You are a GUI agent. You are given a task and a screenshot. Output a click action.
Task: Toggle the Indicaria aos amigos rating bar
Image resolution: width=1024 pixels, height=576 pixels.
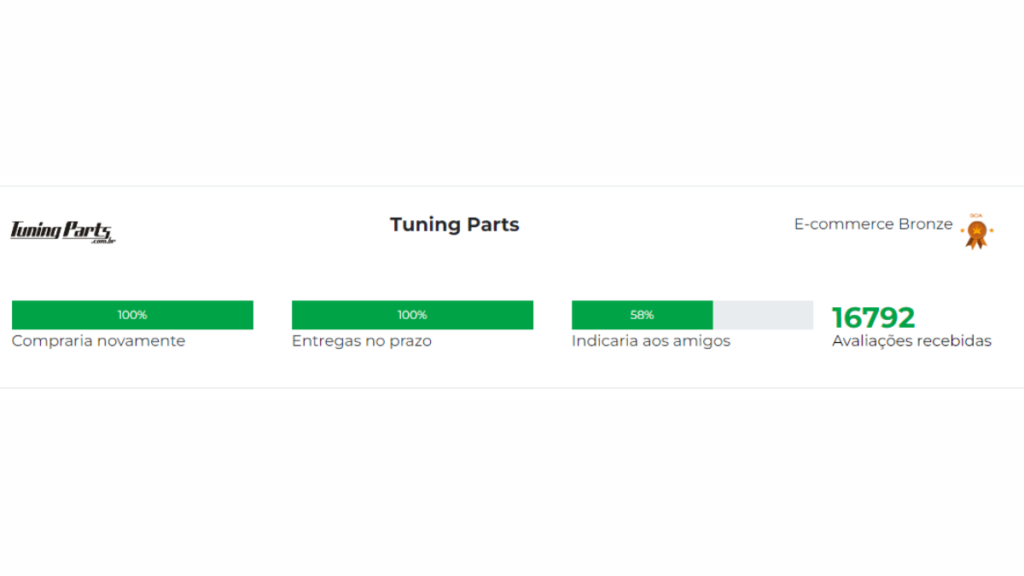(691, 314)
